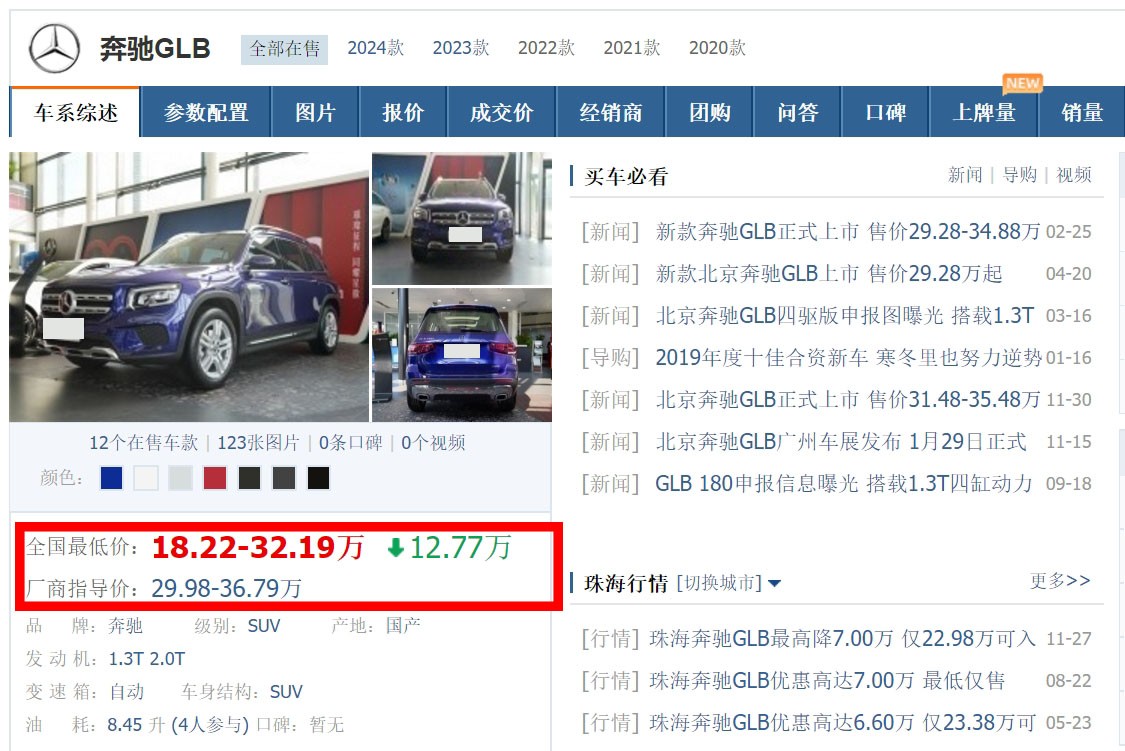The height and width of the screenshot is (751, 1125).
Task: Open article 北京奔驰GLB正式上市 售价31.48-35.48万
Action: coord(847,400)
